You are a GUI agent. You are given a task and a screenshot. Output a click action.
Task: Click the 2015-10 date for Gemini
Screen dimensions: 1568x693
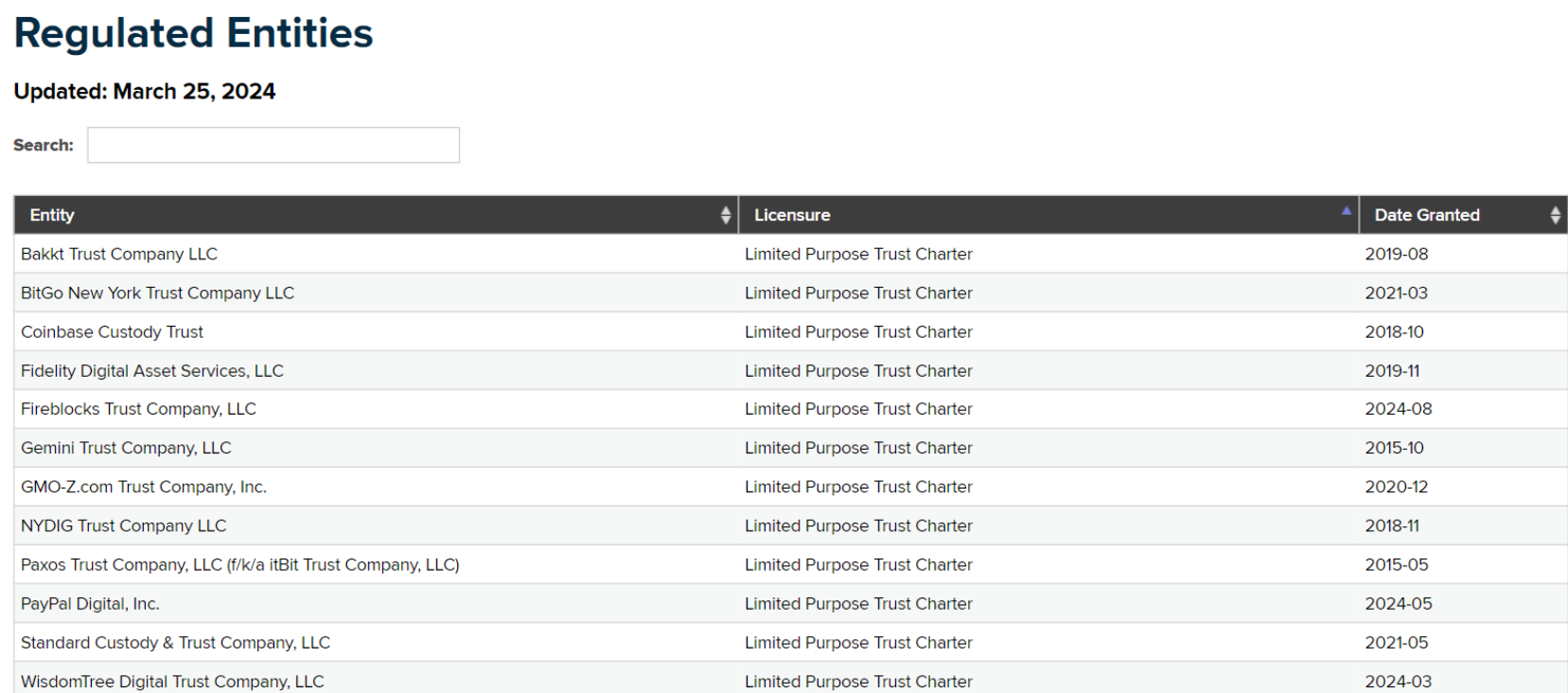pyautogui.click(x=1394, y=448)
